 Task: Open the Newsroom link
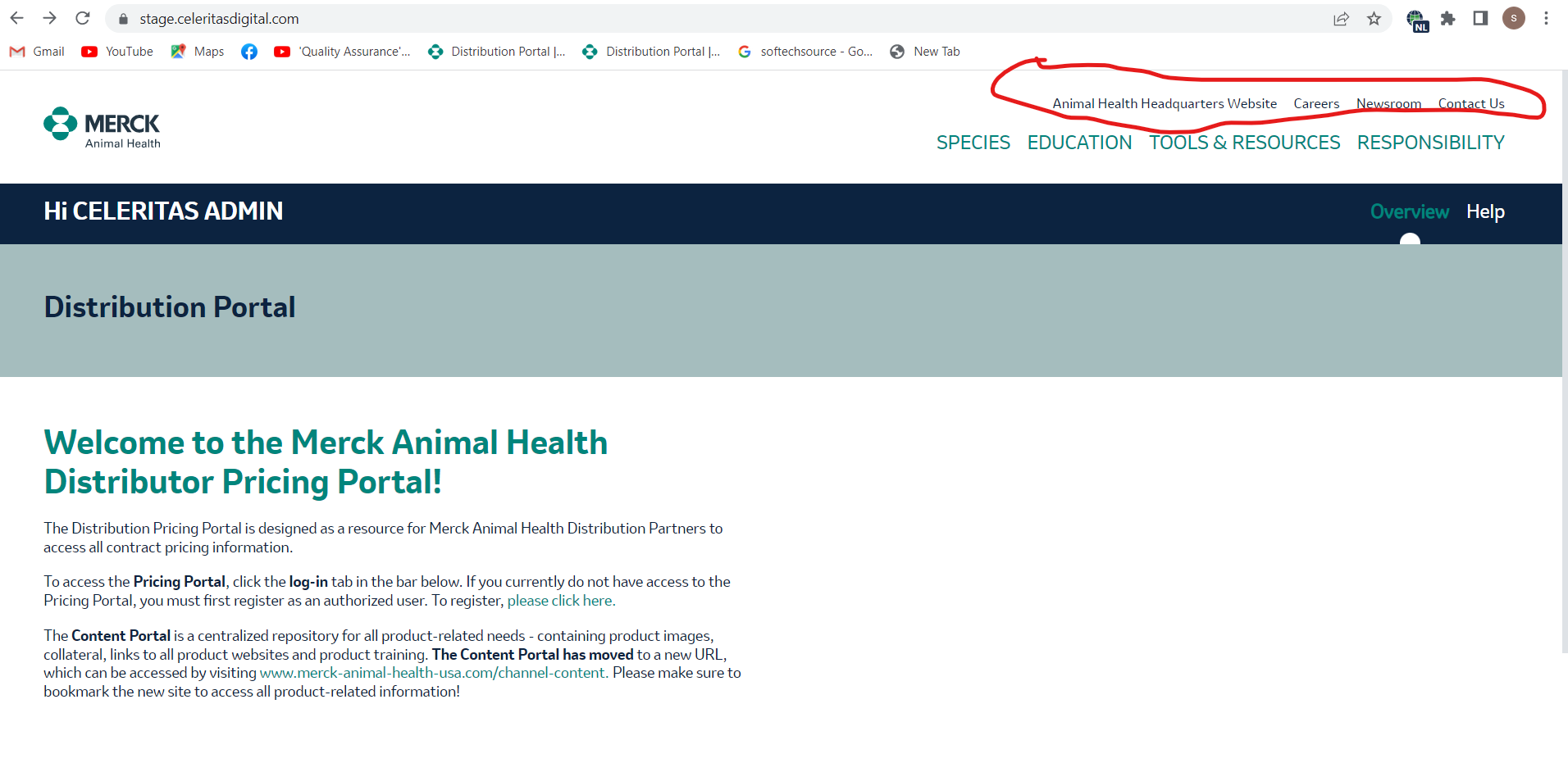[x=1388, y=103]
